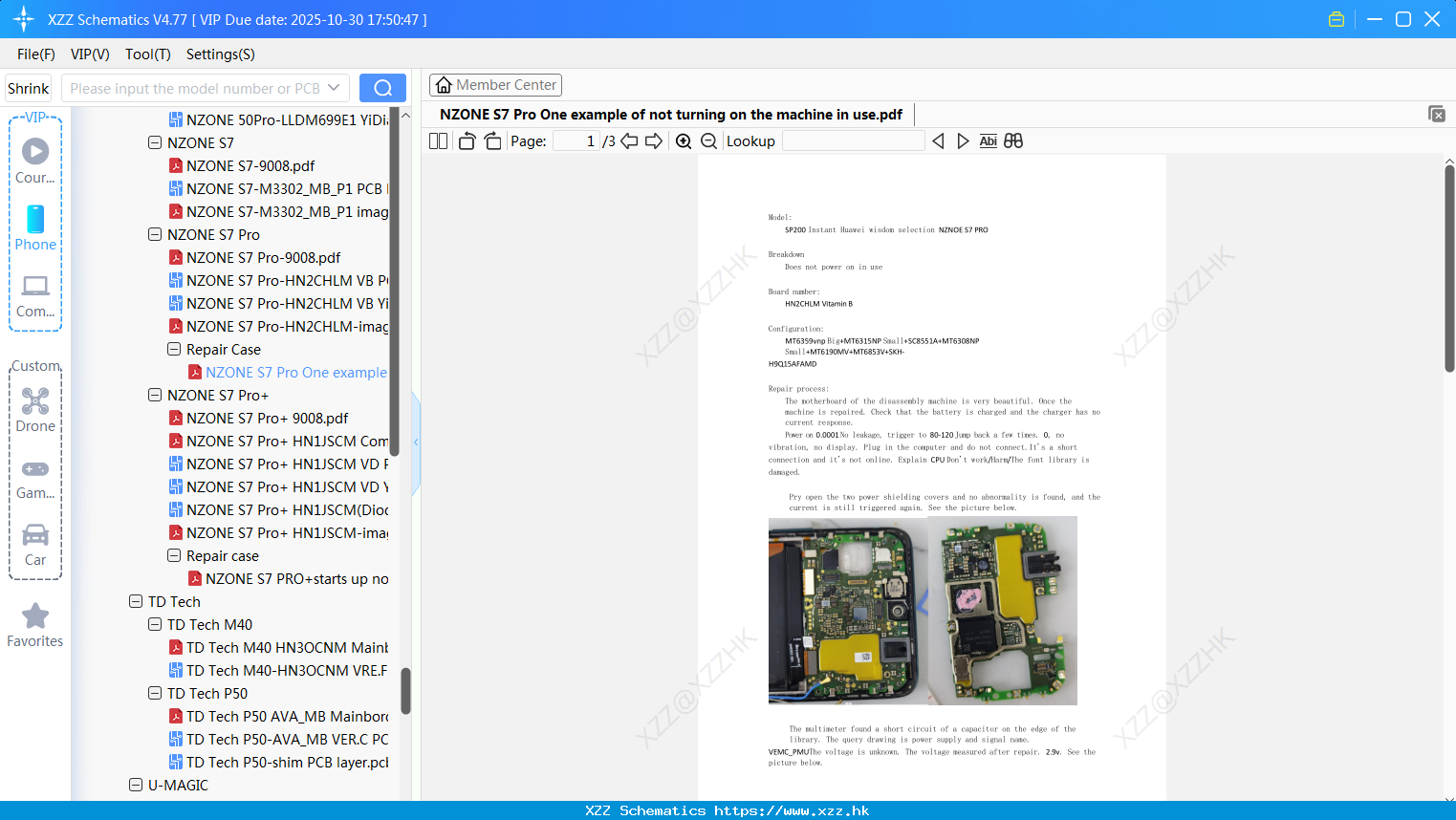
Task: Select the NZONE S7 Pro example PDF tab
Action: [671, 115]
